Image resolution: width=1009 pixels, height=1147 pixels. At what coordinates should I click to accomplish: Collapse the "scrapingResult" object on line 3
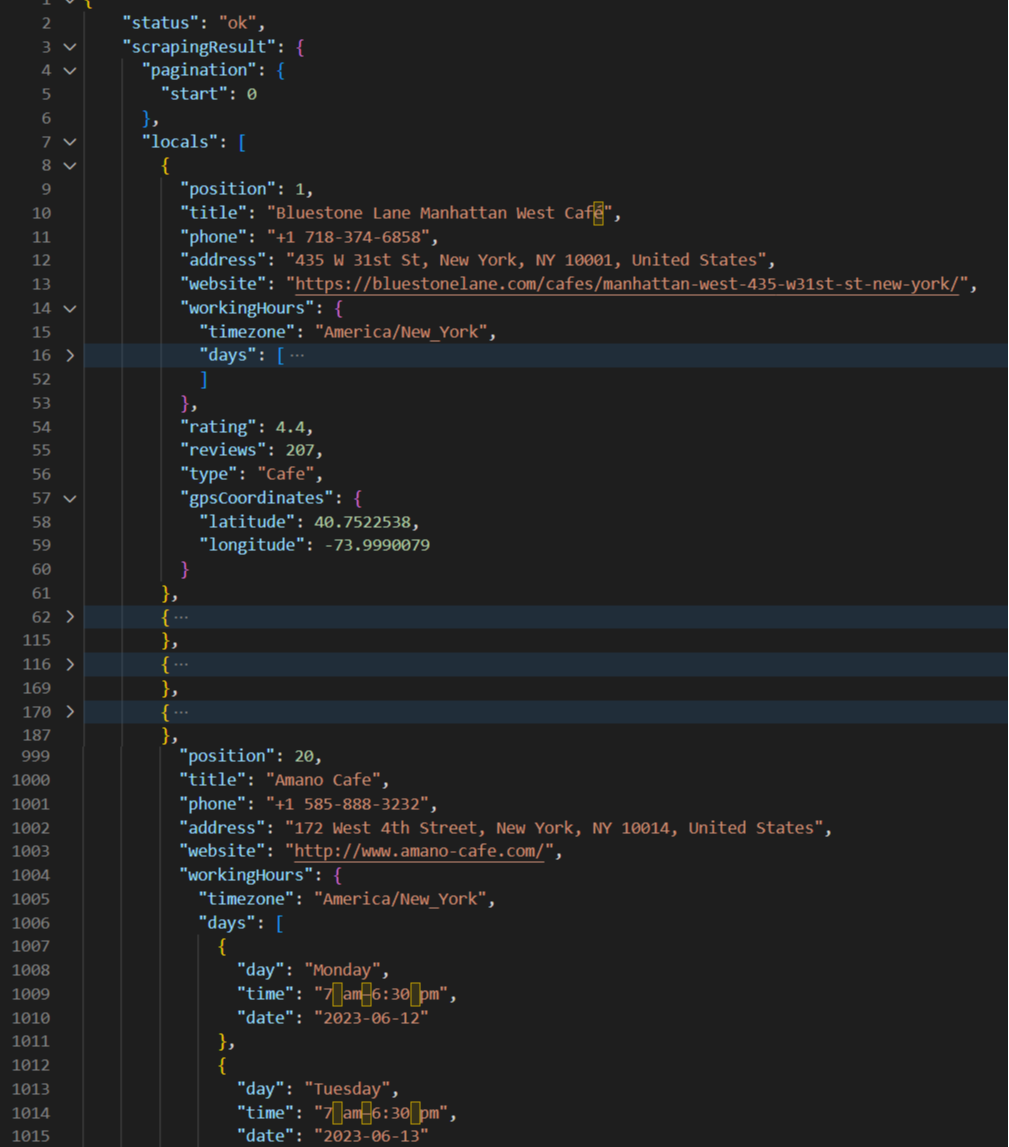69,47
